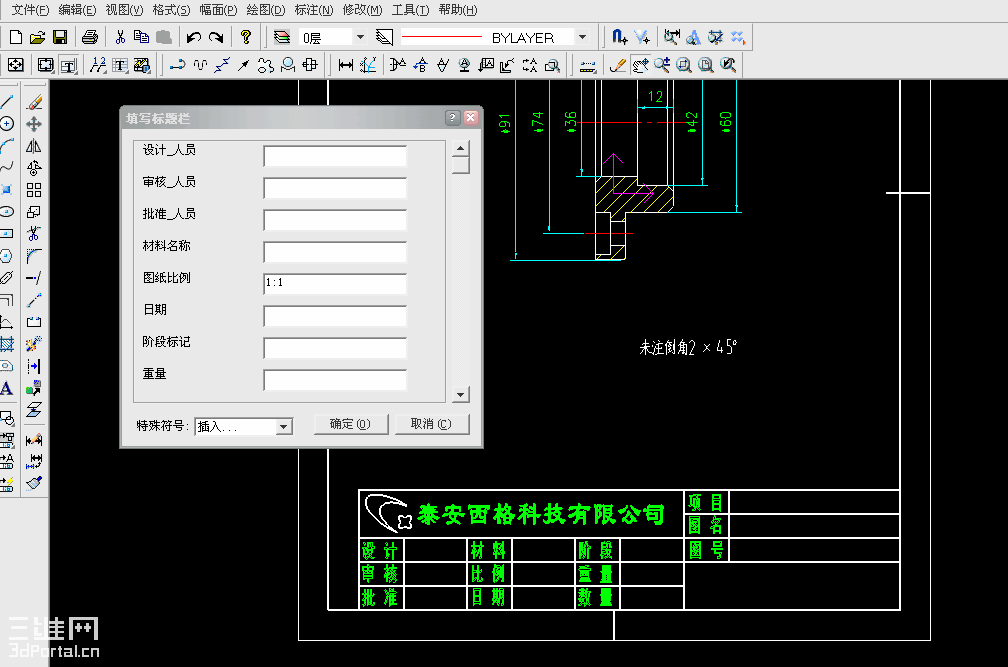
Task: Open the 幅面(P) menu
Action: click(x=218, y=10)
